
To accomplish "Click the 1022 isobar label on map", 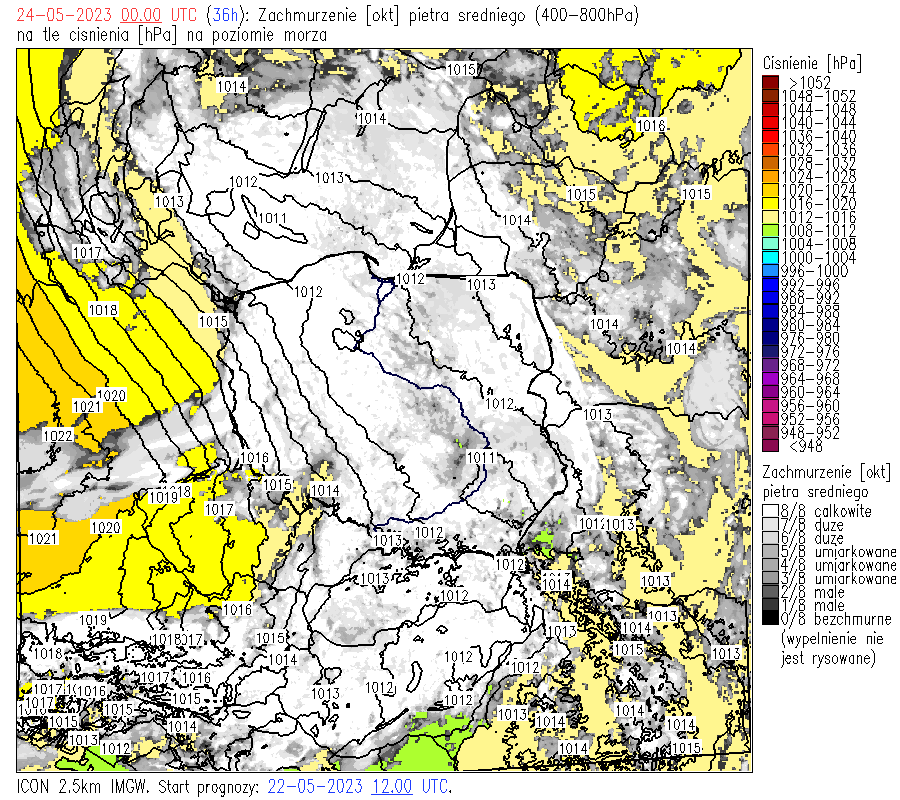I will [x=58, y=436].
